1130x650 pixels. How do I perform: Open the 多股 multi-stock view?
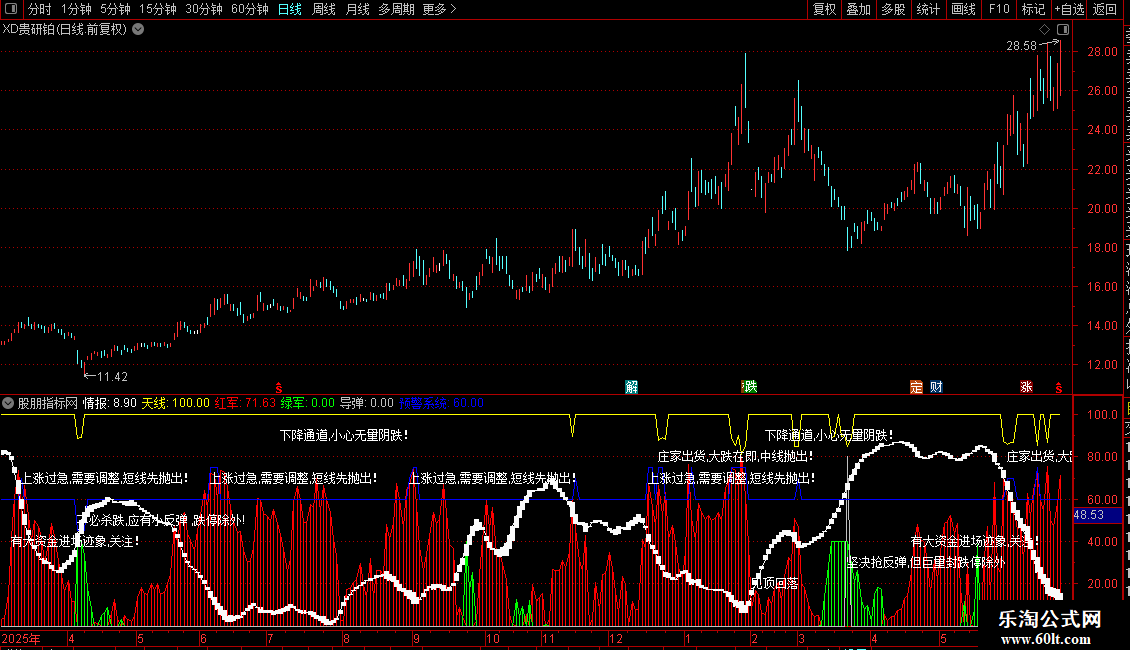[893, 9]
